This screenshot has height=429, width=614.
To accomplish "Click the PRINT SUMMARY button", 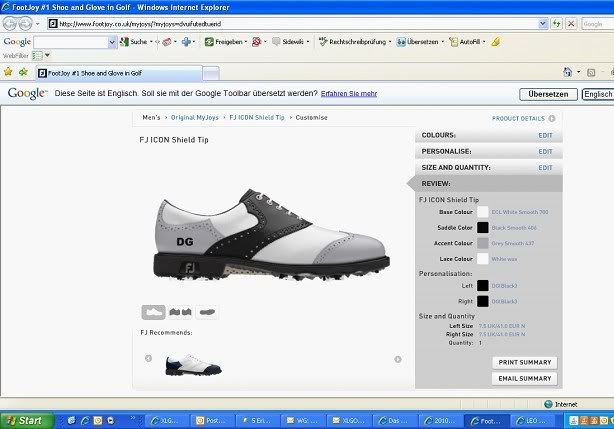I will coord(525,362).
